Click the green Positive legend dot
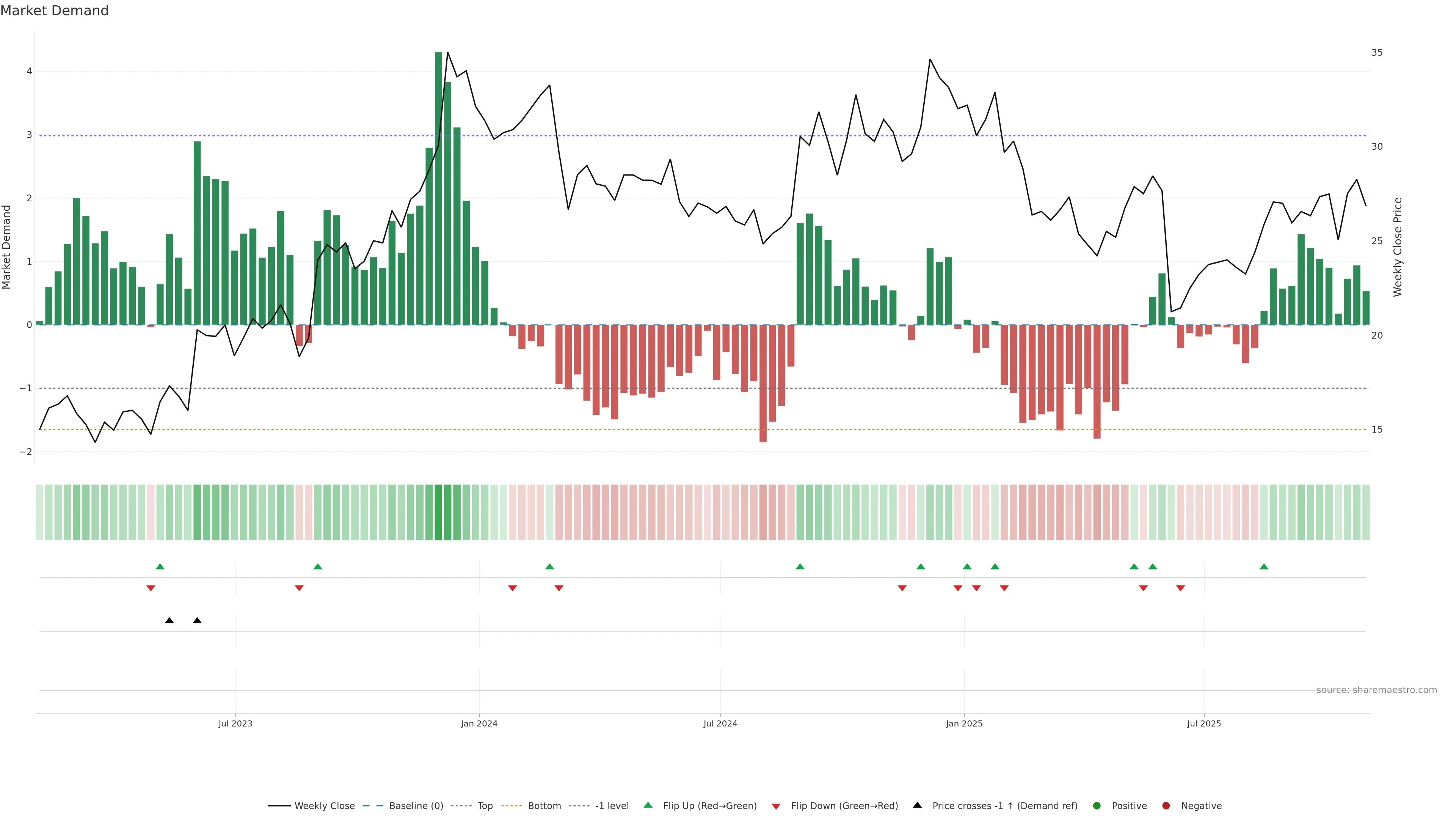Viewport: 1456px width, 819px height. (x=1097, y=806)
